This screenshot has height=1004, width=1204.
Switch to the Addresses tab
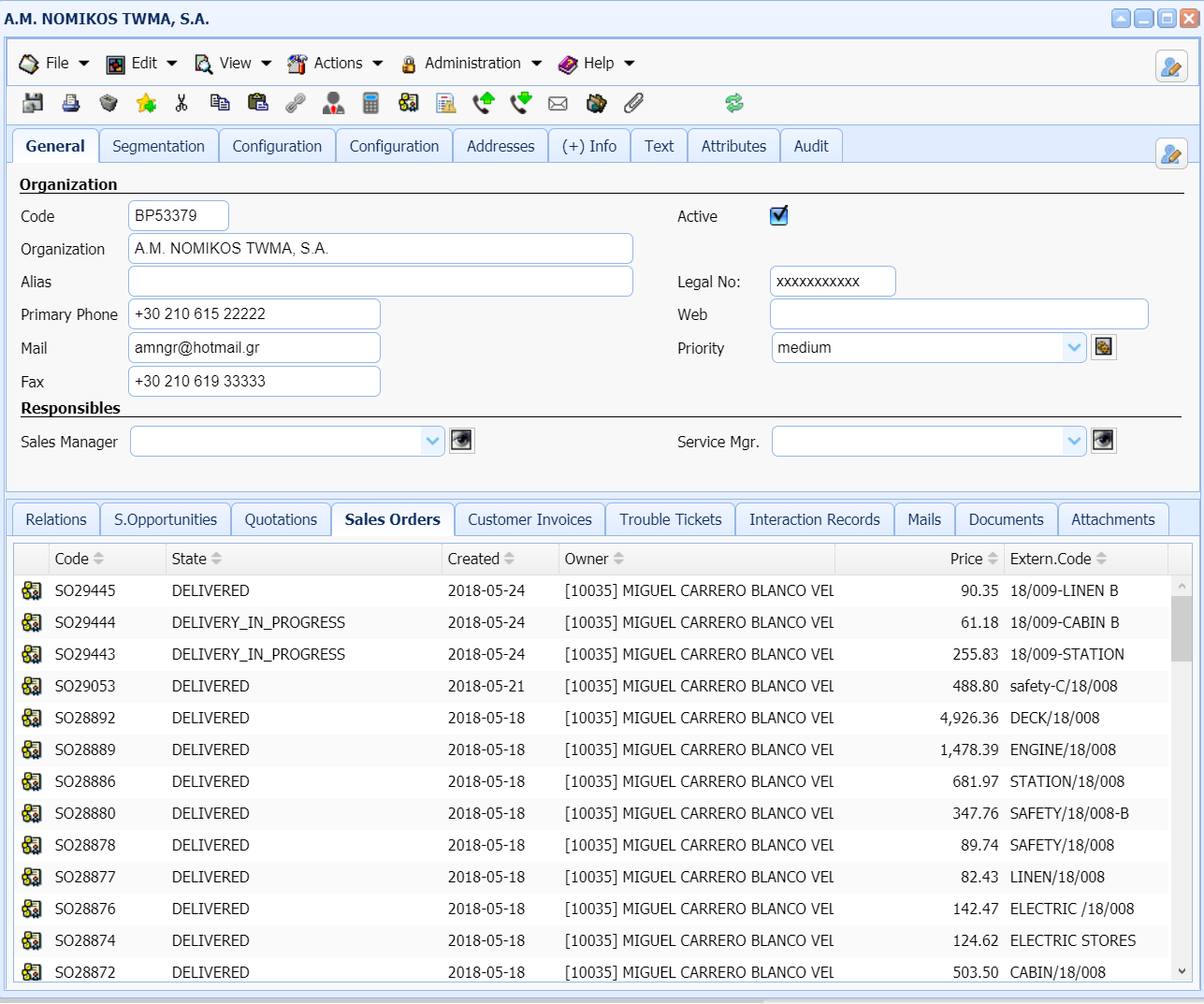point(500,146)
